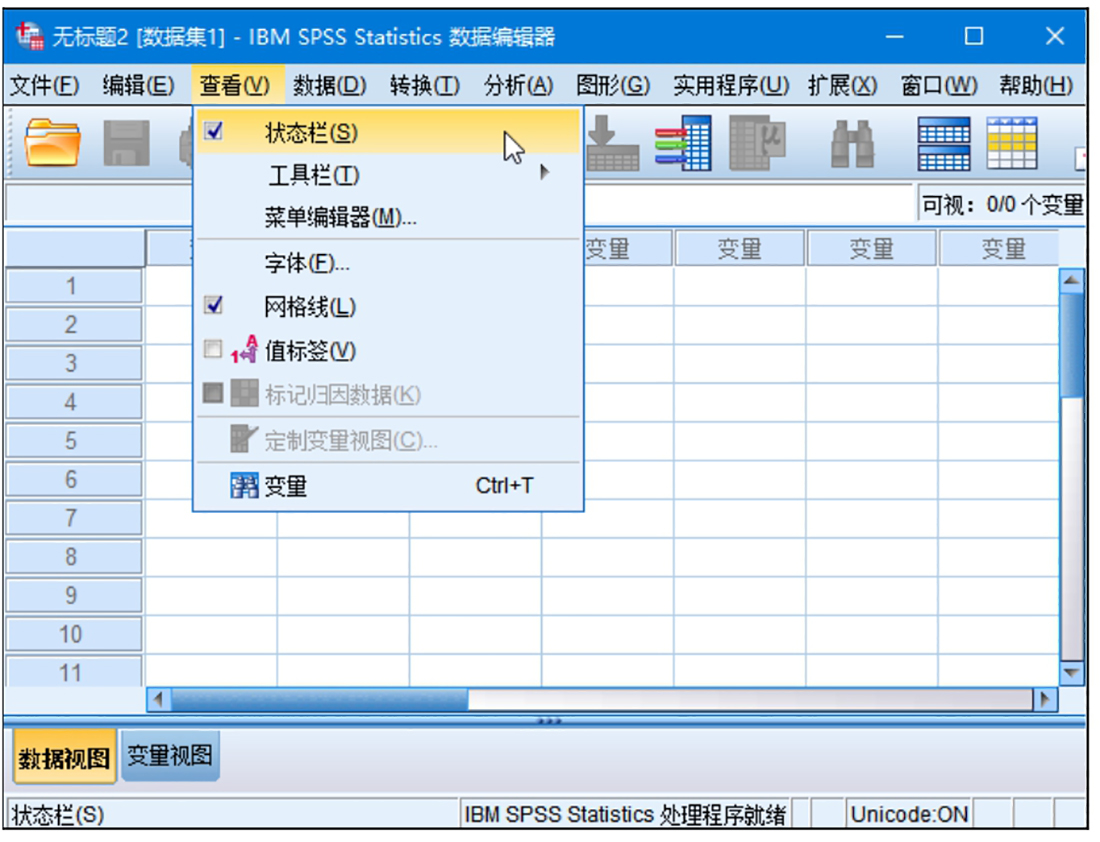The image size is (1100, 842).
Task: Click IBM SPSS Statistics 处理程序就绪 status text
Action: tap(624, 814)
